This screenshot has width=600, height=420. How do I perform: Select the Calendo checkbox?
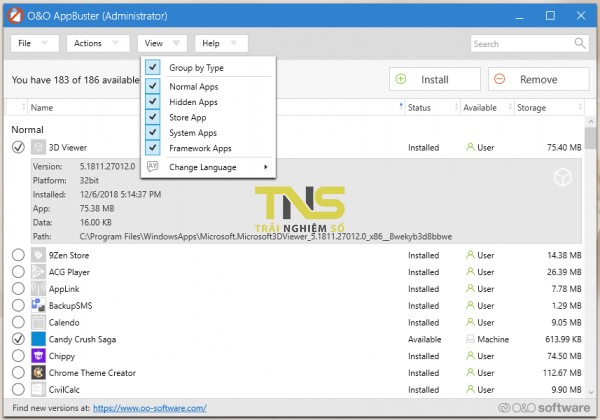[18, 322]
